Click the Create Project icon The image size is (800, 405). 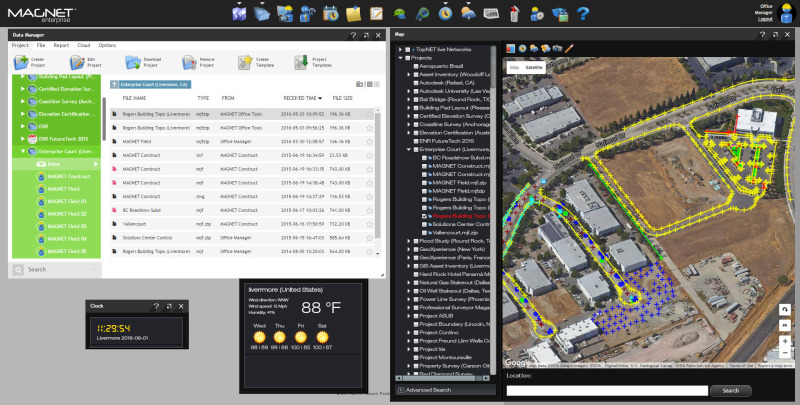20,63
